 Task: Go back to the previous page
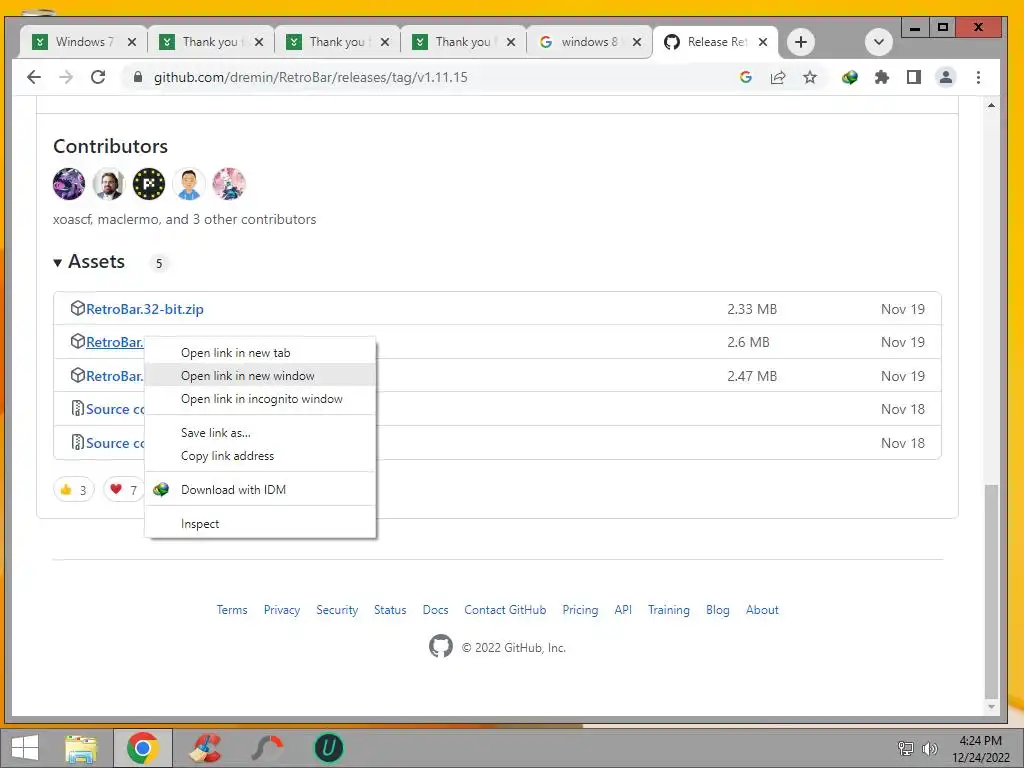[34, 77]
